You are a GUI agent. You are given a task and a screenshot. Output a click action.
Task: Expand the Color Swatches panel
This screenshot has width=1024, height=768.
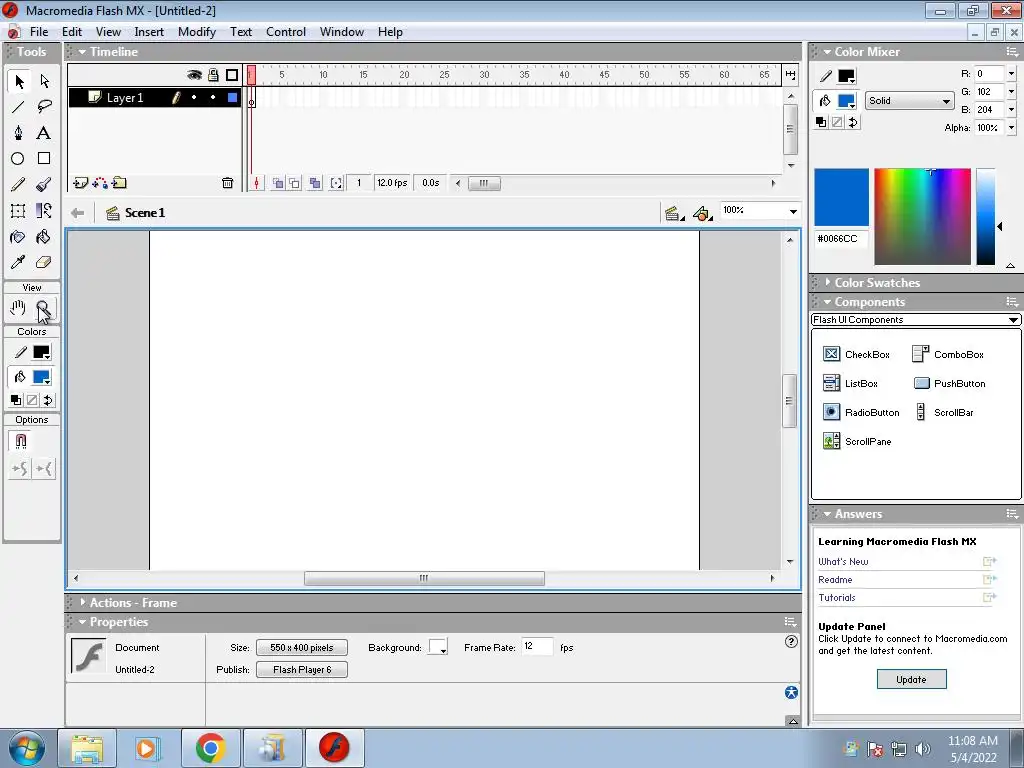(827, 282)
